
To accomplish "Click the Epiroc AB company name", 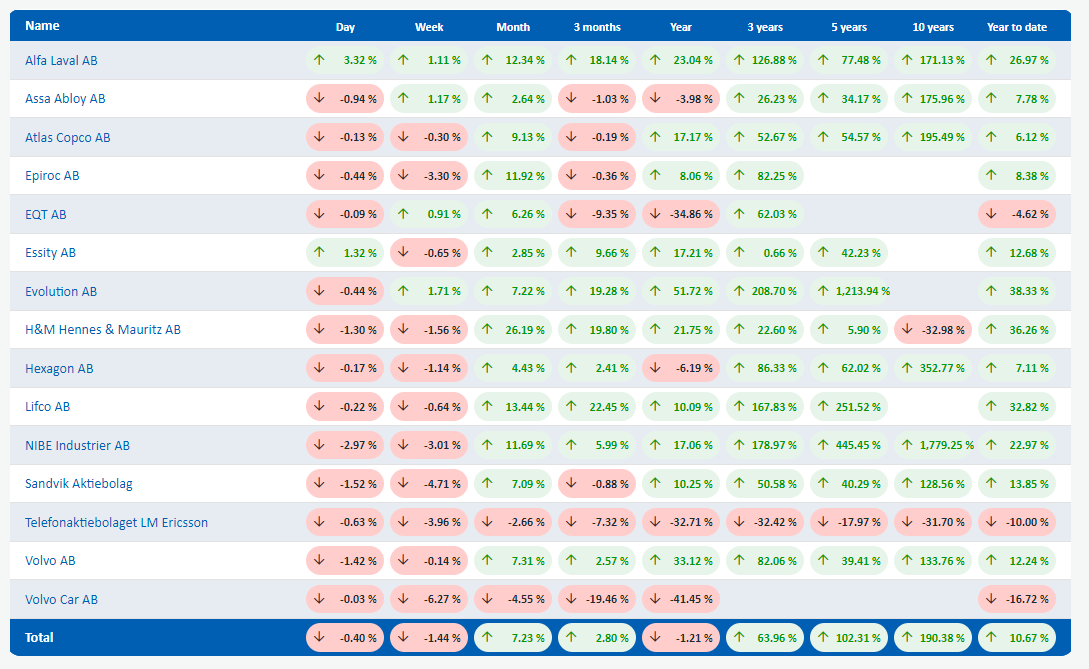I will [52, 176].
